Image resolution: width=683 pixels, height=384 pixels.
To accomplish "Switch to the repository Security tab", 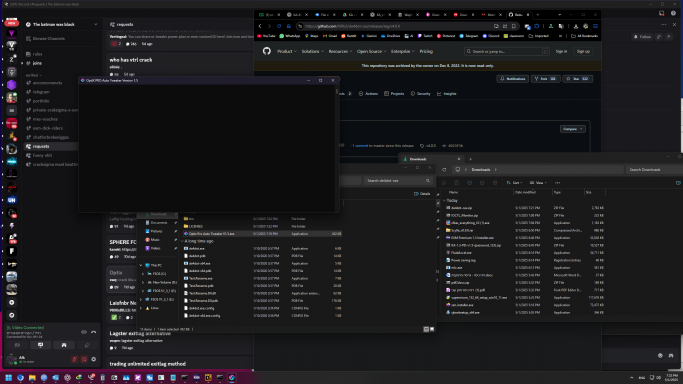I will point(420,94).
